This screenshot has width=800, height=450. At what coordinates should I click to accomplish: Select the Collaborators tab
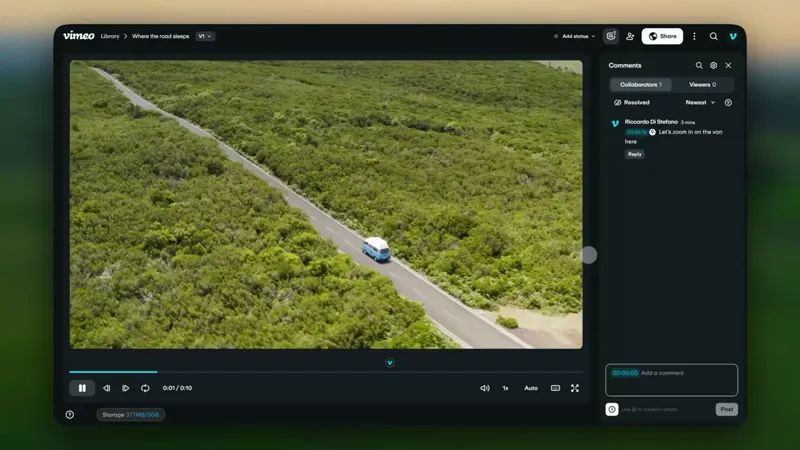pos(640,85)
